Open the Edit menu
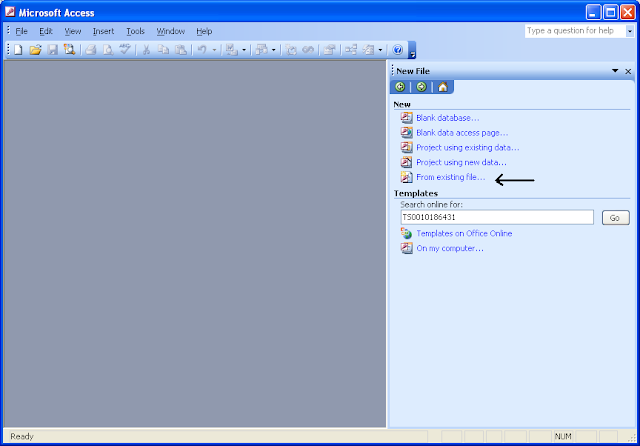The image size is (640, 446). tap(46, 31)
